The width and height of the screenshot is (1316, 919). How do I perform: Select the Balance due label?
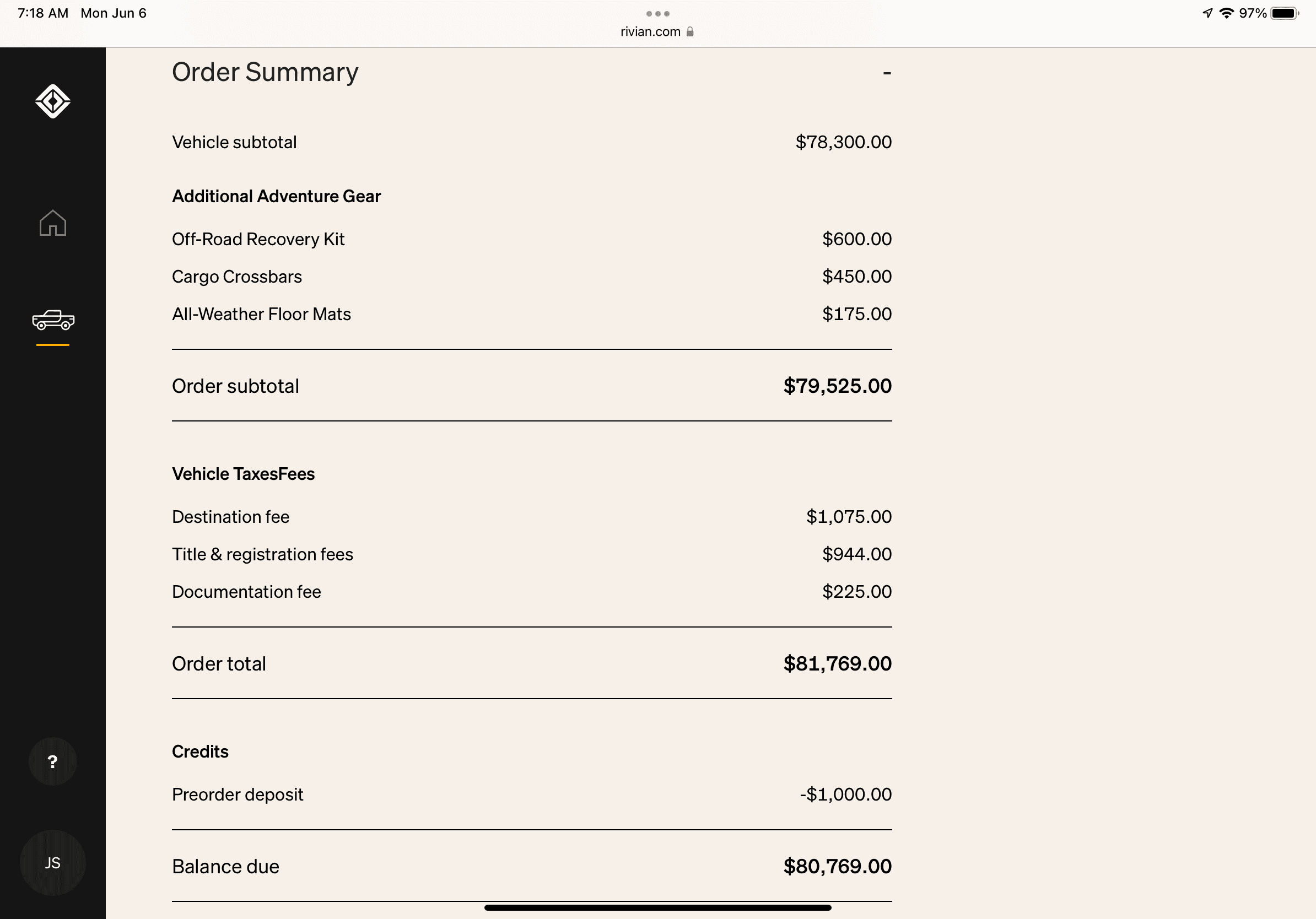coord(225,866)
